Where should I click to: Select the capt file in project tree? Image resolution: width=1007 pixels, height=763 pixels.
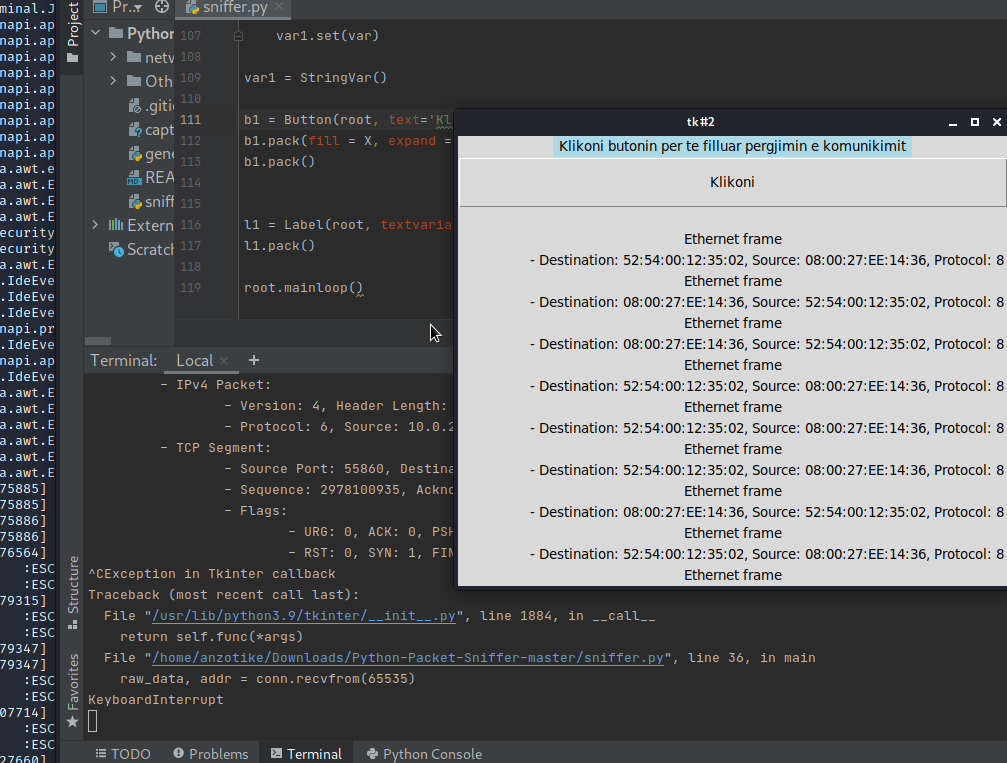coord(151,130)
